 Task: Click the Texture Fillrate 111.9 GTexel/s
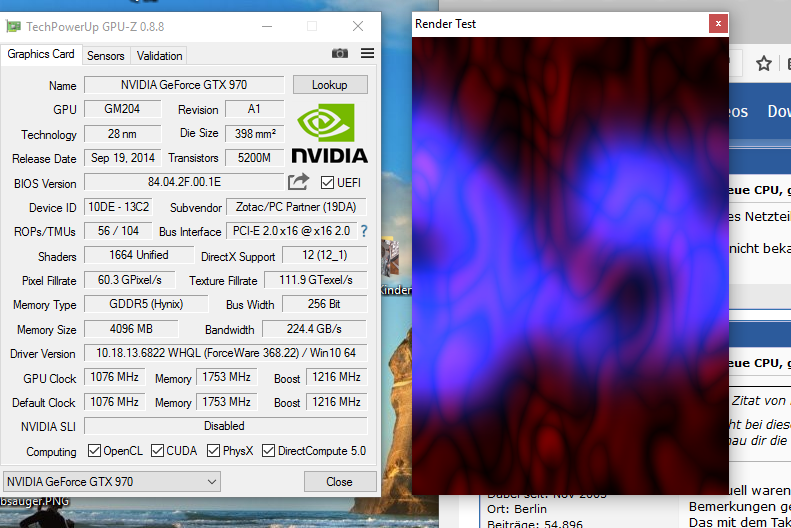[x=316, y=280]
